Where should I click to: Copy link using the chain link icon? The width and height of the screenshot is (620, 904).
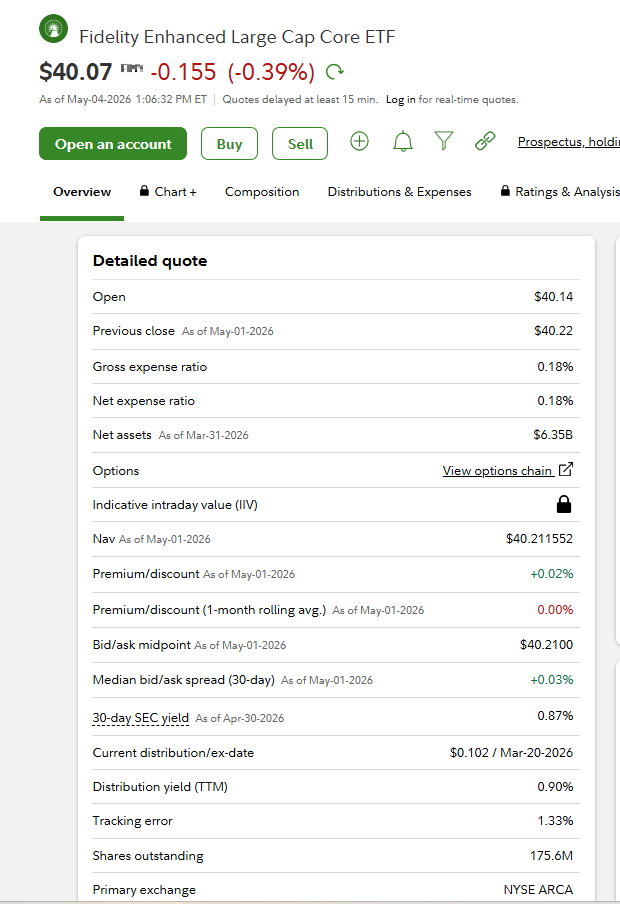coord(485,141)
